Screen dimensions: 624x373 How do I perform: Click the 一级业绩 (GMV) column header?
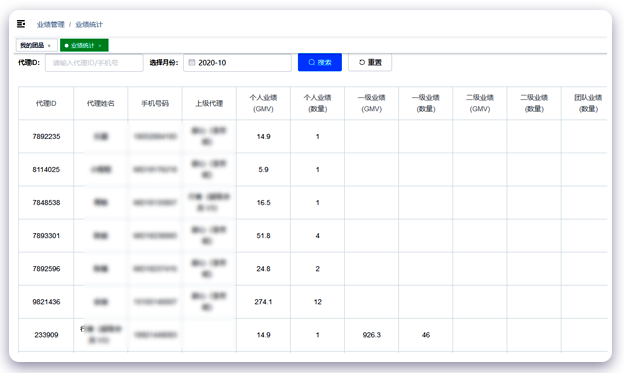(x=371, y=104)
